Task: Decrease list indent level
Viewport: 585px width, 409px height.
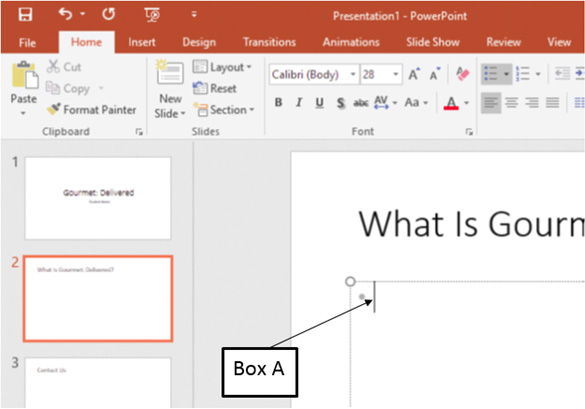Action: [562, 74]
